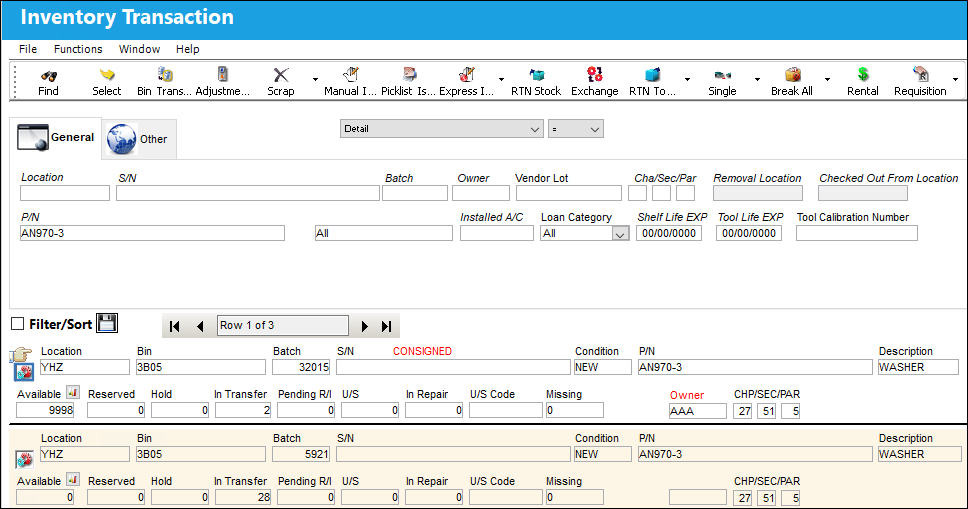This screenshot has width=968, height=509.
Task: Open the Rental dollar icon
Action: point(862,75)
